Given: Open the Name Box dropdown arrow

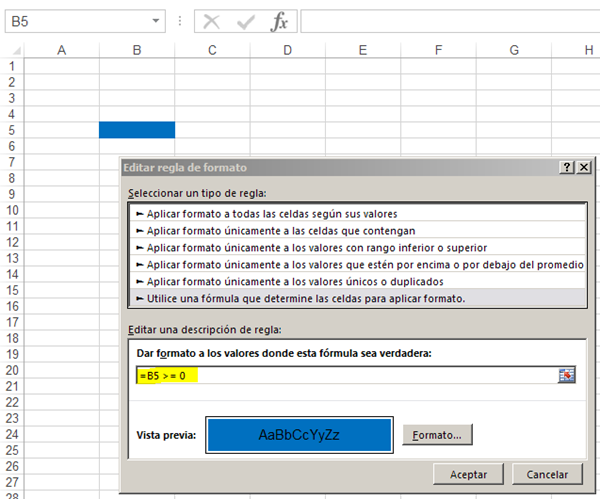Looking at the screenshot, I should tap(155, 21).
